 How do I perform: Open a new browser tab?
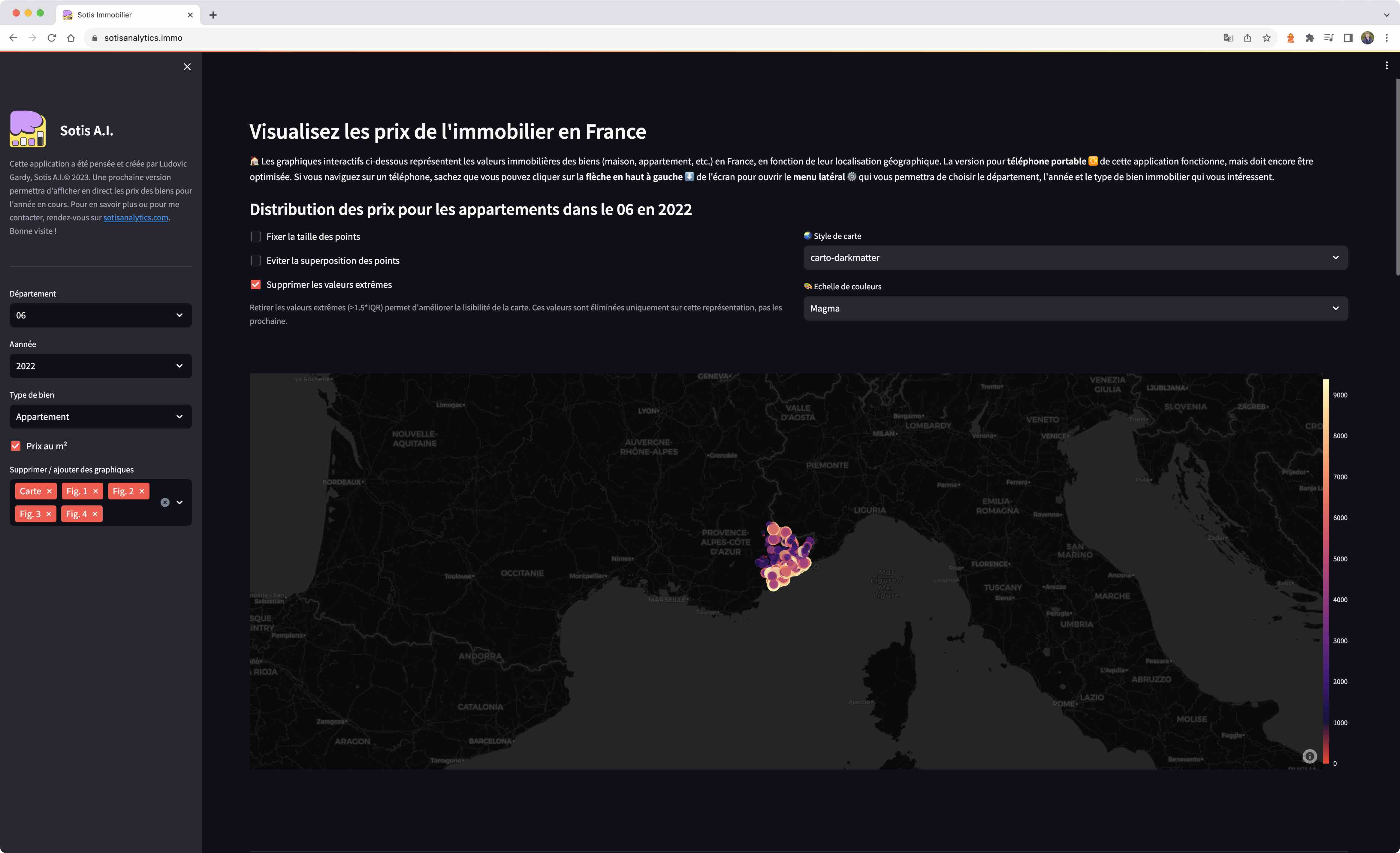click(214, 15)
